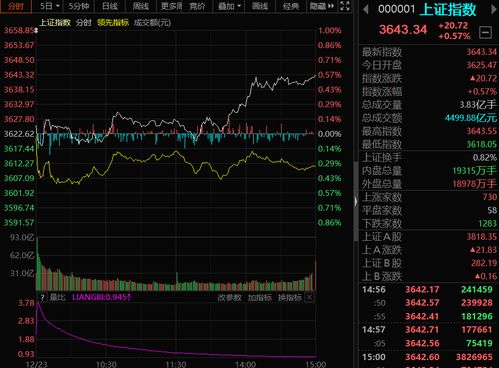Click the 12/23 date axis label
Viewport: 499px width, 368px height.
click(x=37, y=364)
